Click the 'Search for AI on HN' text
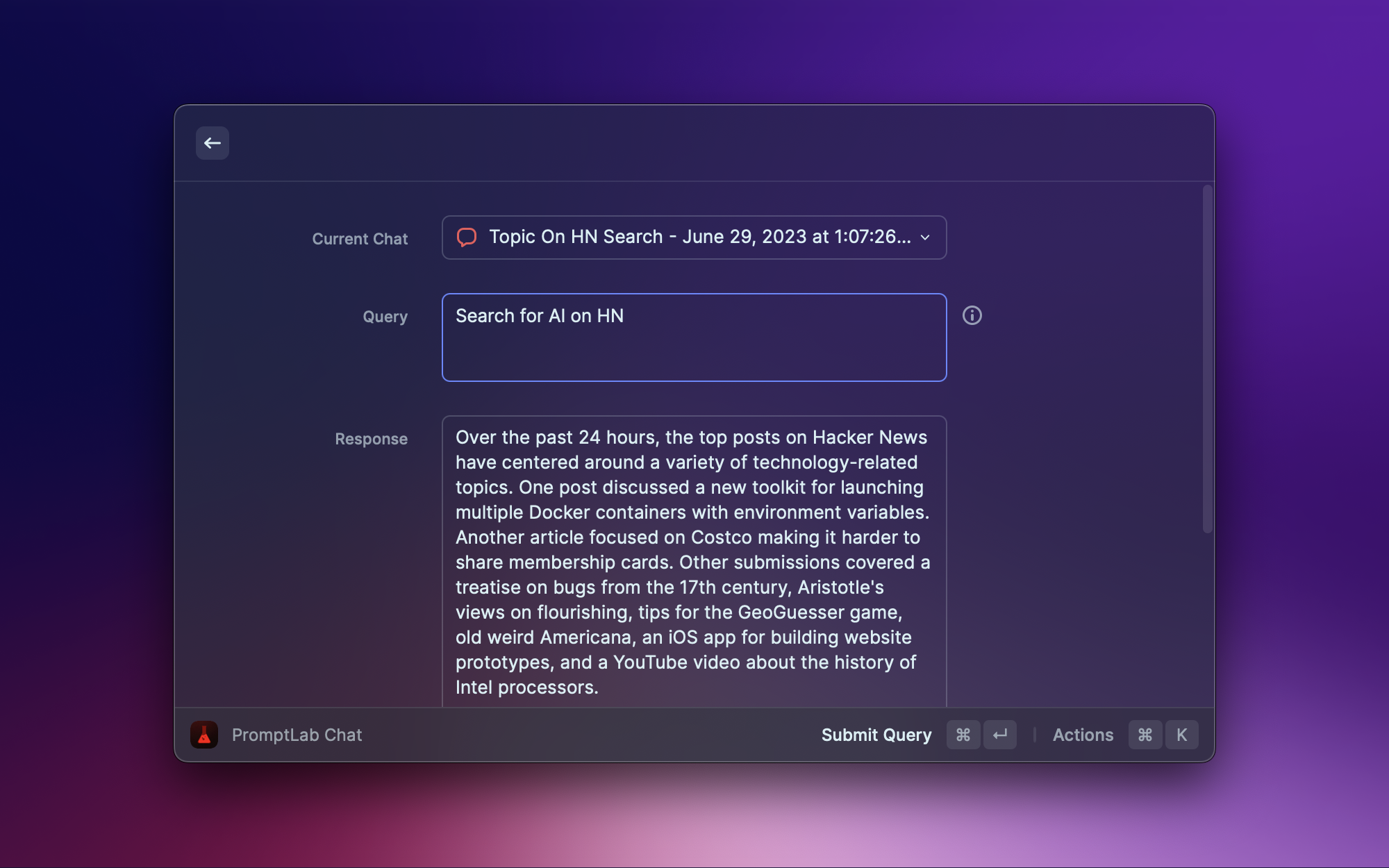 tap(540, 316)
